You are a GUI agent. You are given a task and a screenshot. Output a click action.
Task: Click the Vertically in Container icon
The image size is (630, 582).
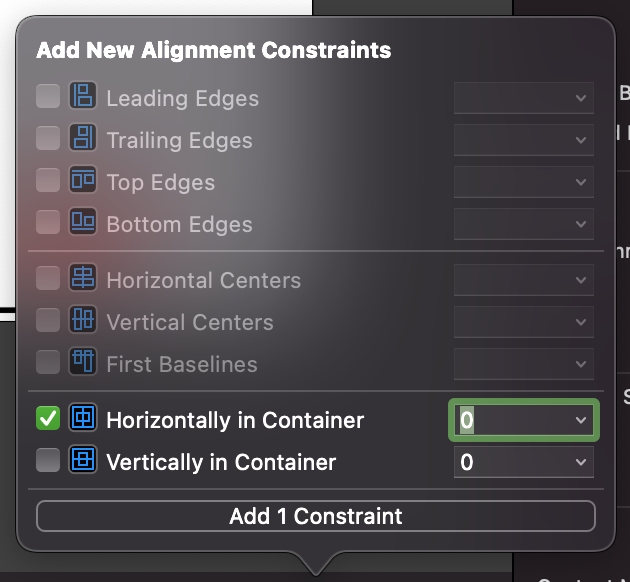pyautogui.click(x=81, y=461)
